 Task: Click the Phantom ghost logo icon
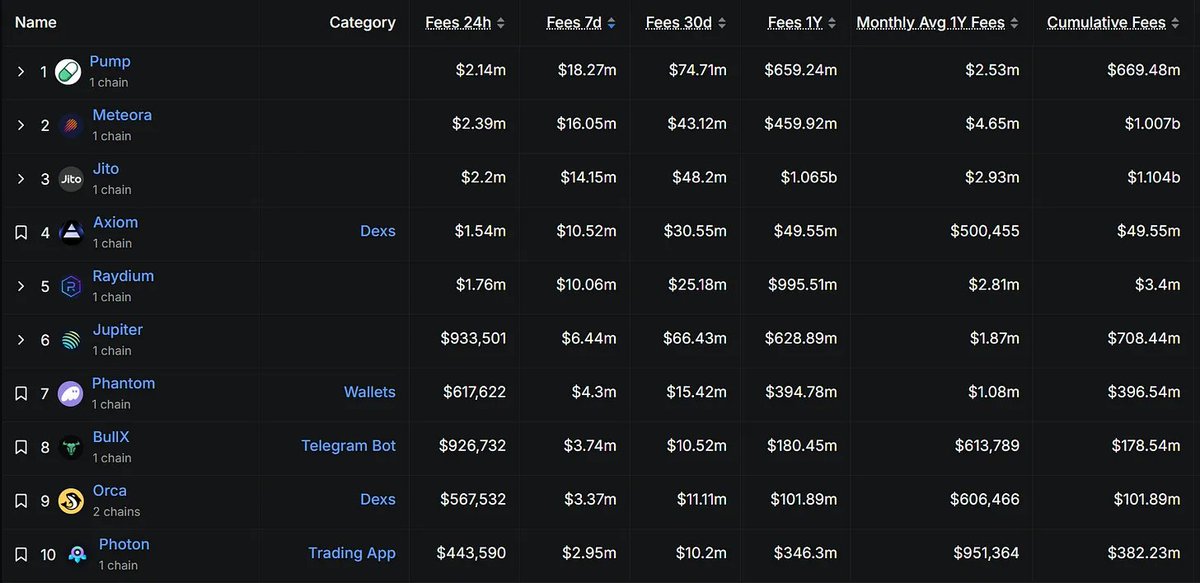click(x=71, y=394)
